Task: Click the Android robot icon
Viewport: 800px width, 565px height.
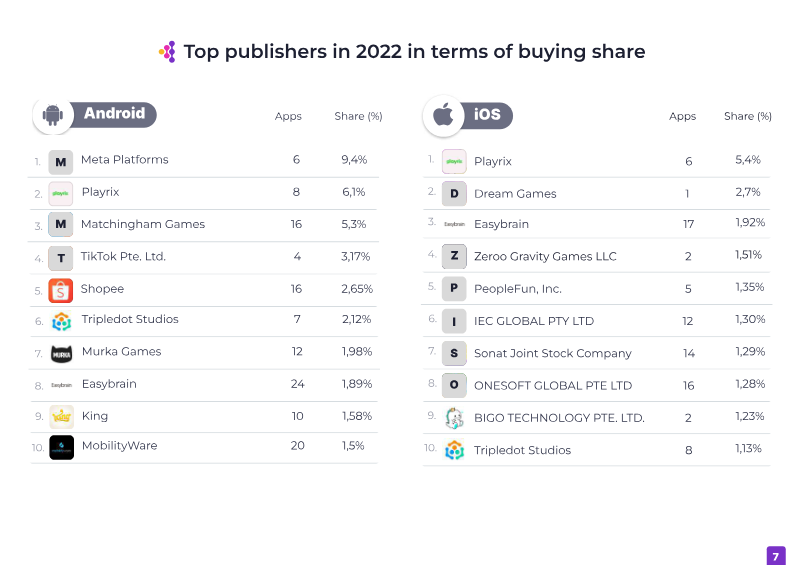Action: tap(52, 115)
